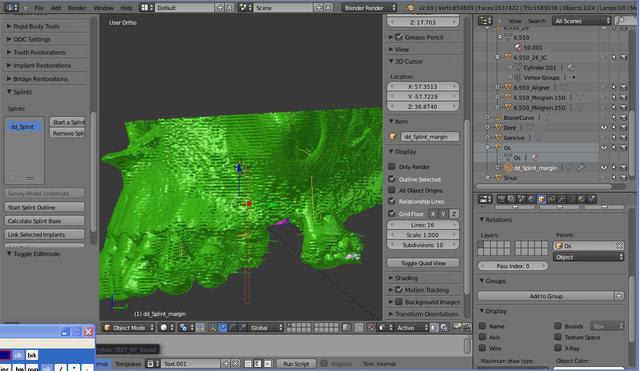Toggle the Relationship Lines checkbox
640x371 pixels.
click(392, 201)
